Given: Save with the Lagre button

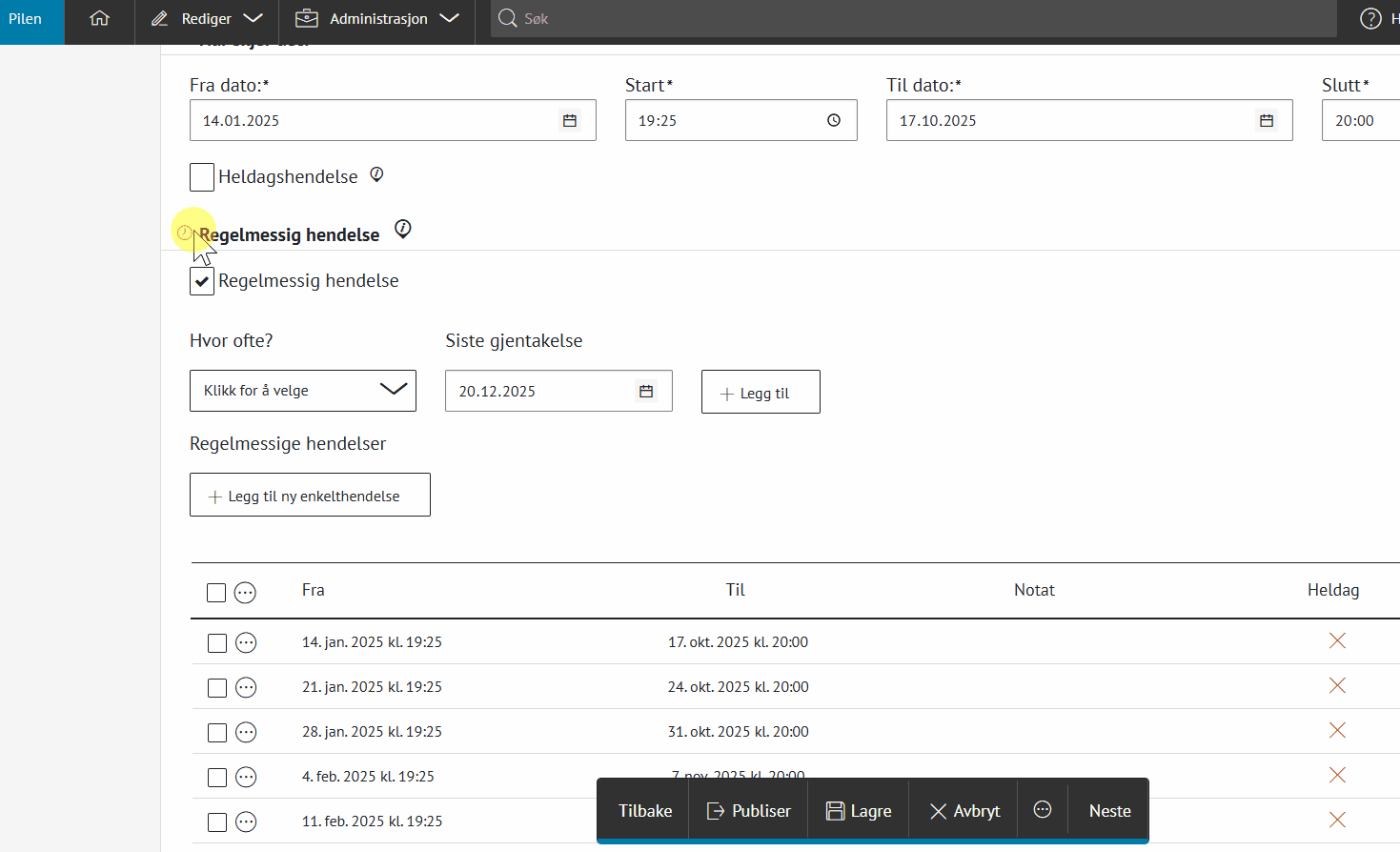Looking at the screenshot, I should (859, 811).
